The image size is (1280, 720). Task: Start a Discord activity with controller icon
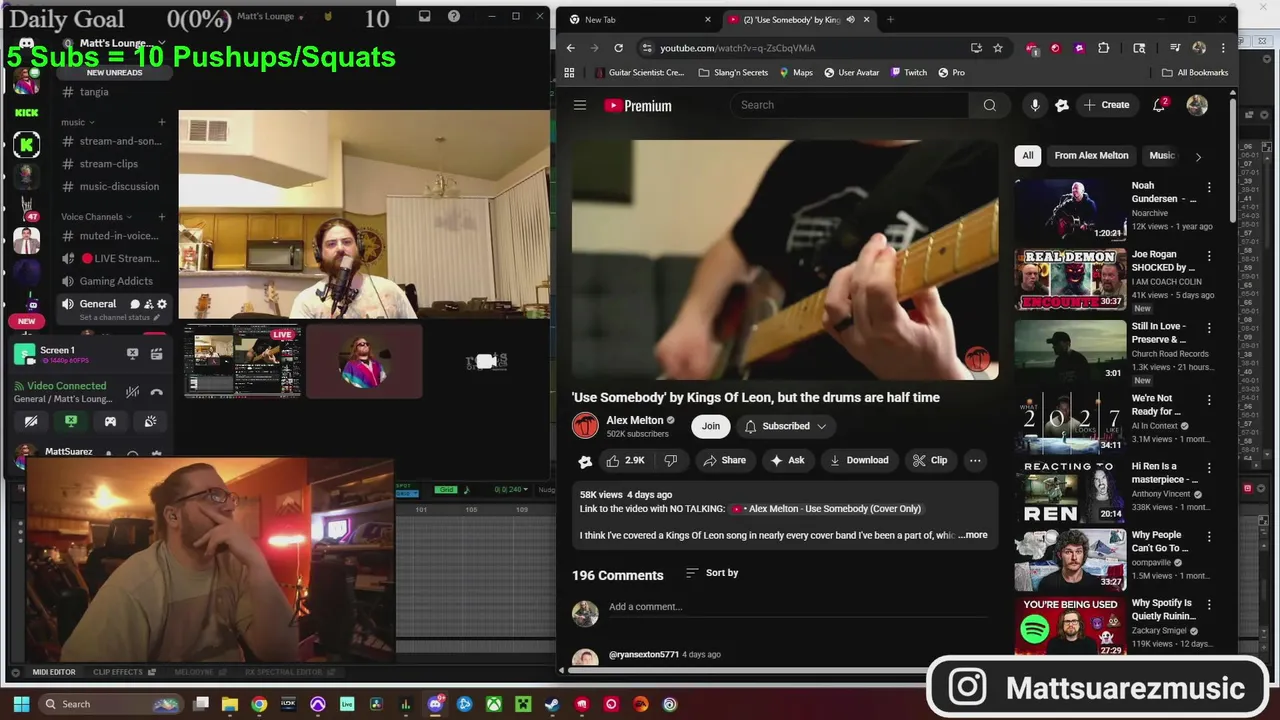[110, 422]
